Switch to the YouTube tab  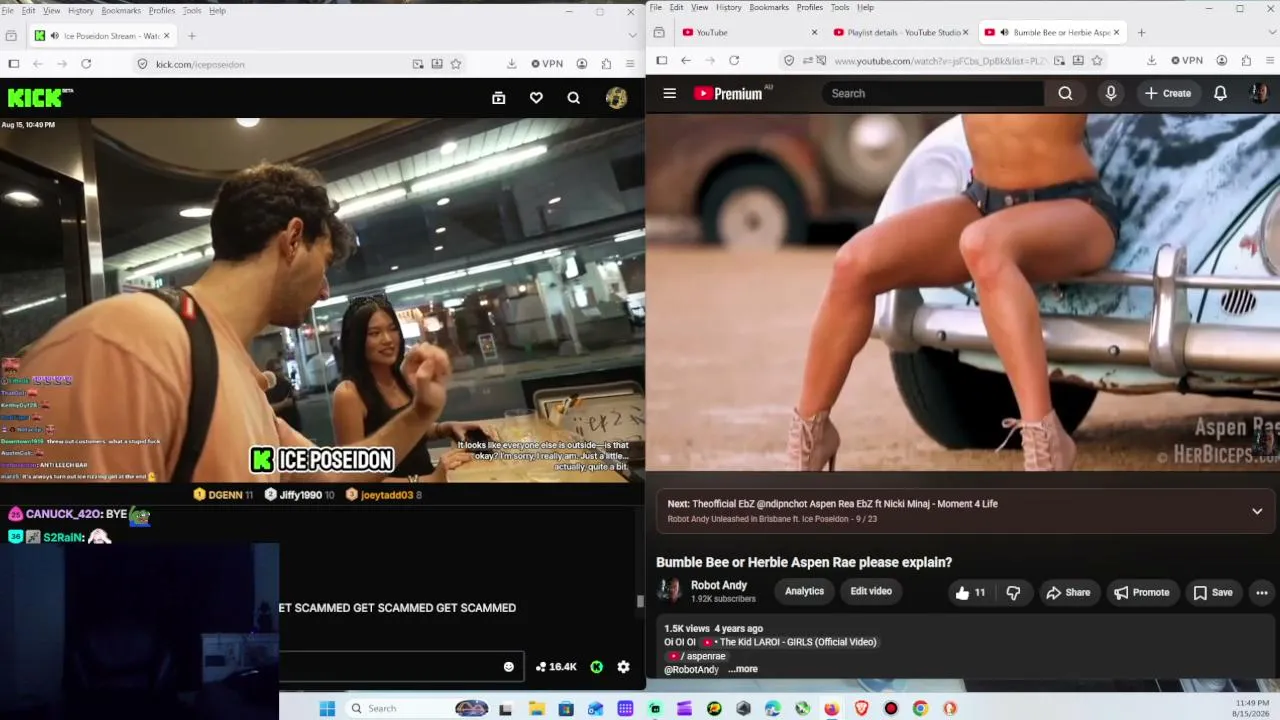point(749,32)
